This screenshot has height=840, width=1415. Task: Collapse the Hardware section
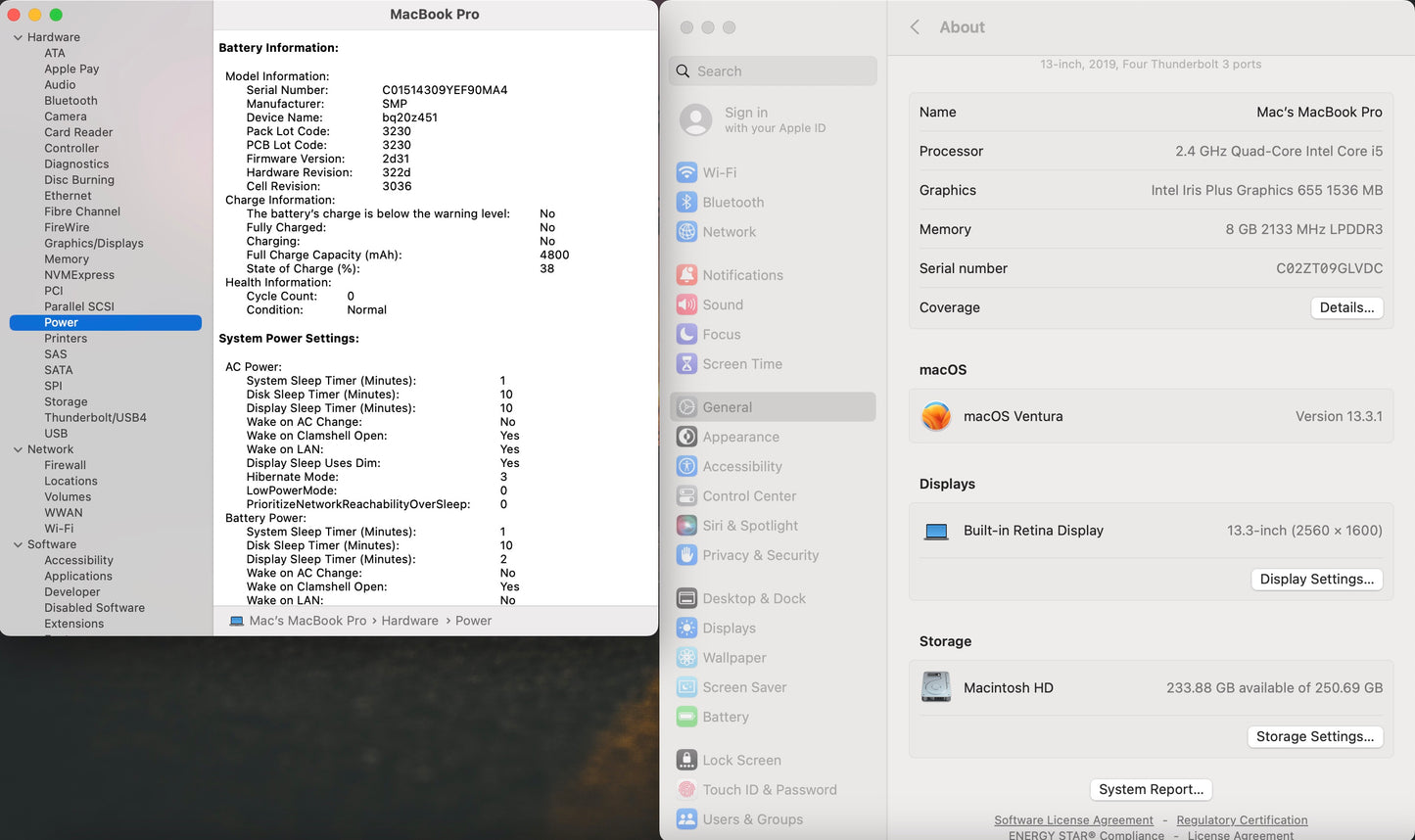pyautogui.click(x=17, y=36)
